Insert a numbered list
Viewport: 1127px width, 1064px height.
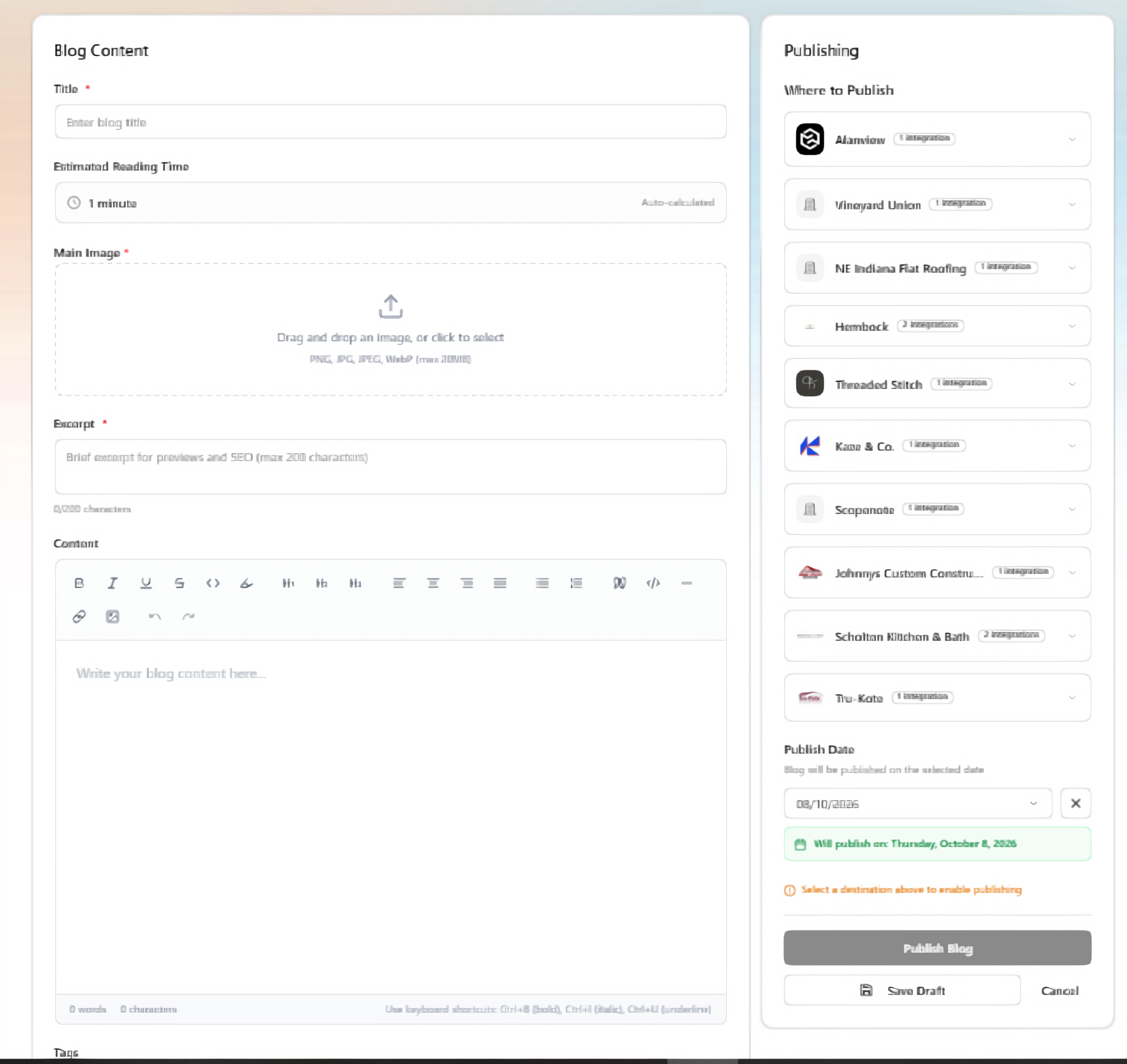click(576, 583)
